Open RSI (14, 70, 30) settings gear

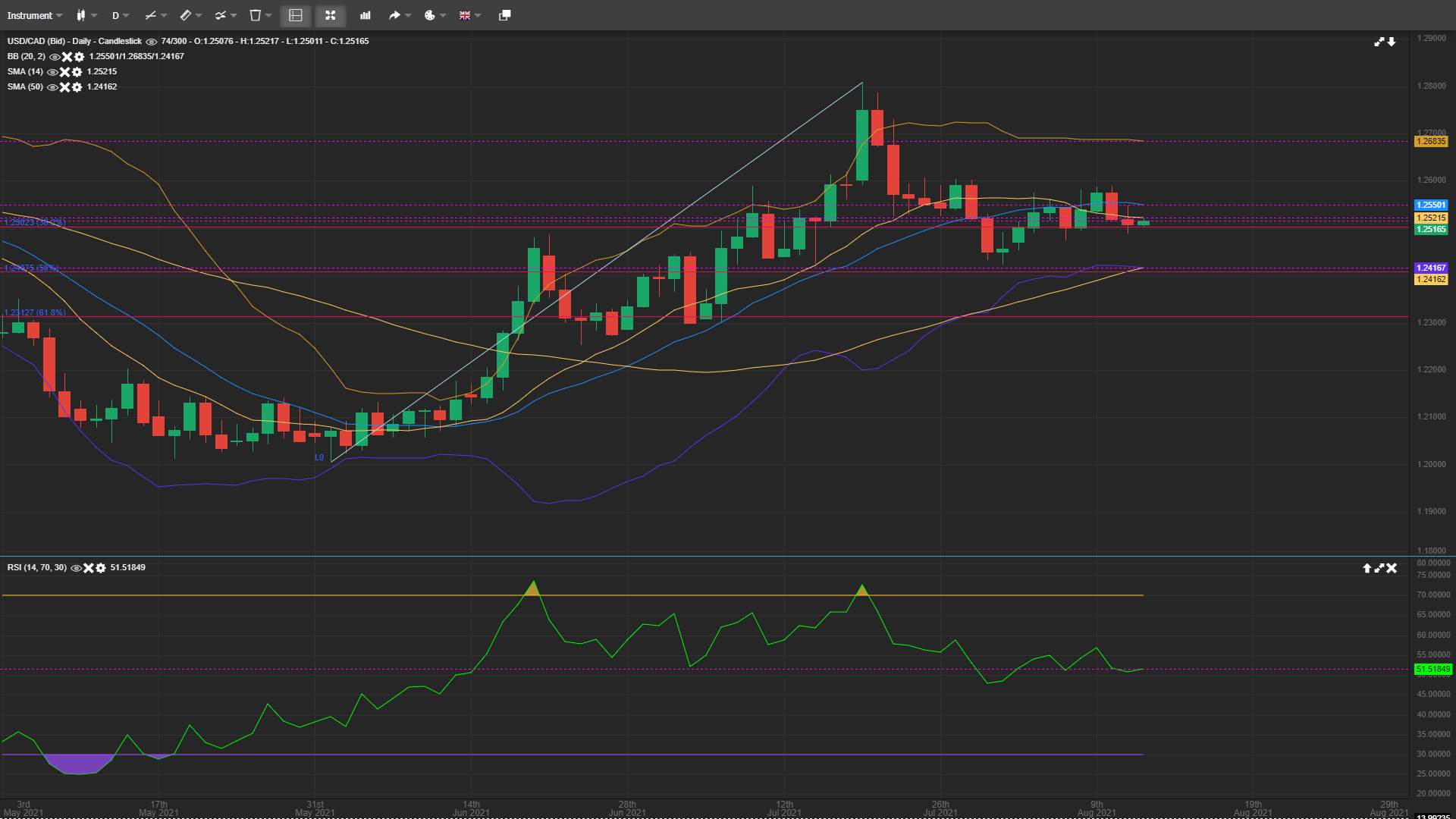point(101,568)
